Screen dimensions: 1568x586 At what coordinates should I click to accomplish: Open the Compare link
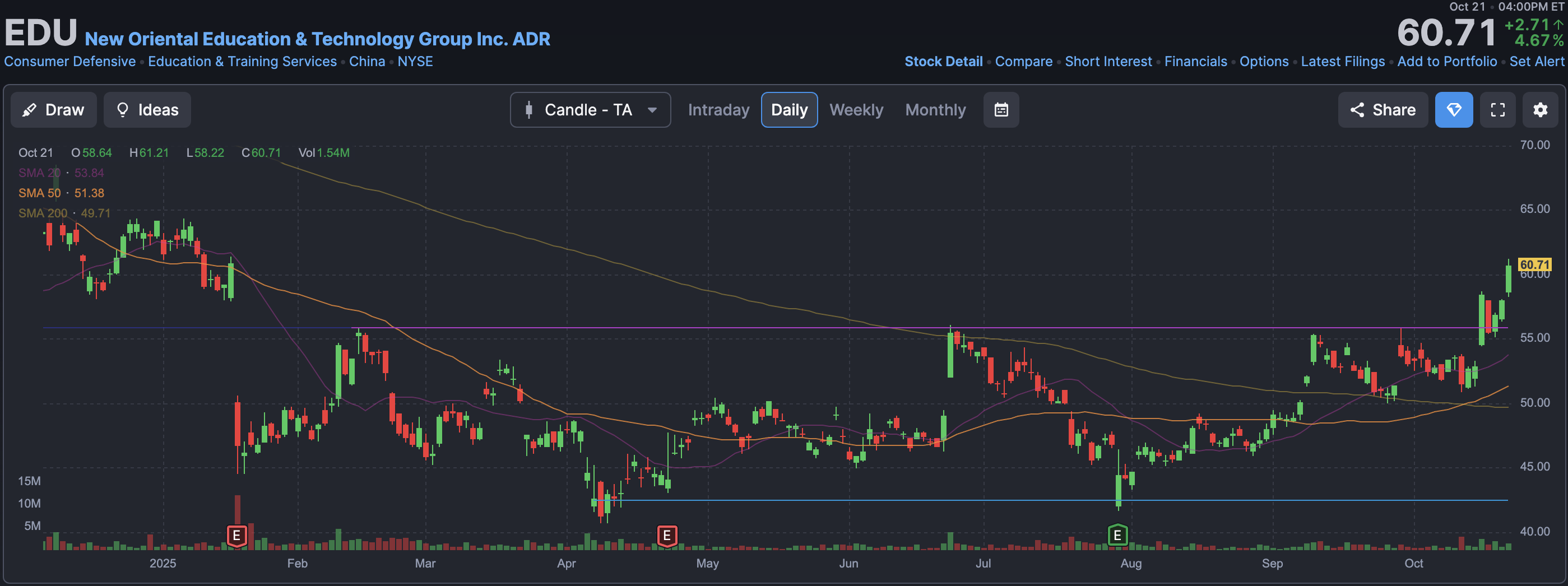[1023, 62]
